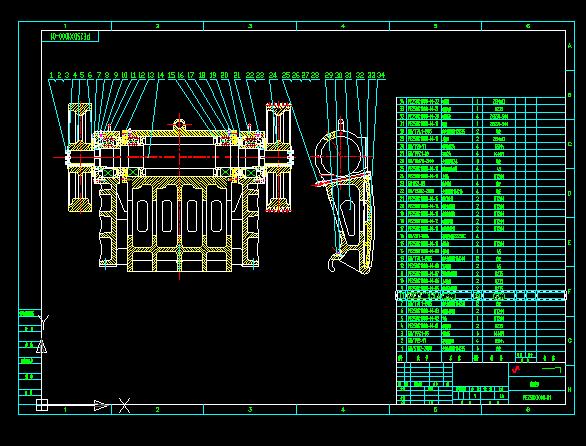Viewport: 586px width, 446px height.
Task: Select part balloon number 12
Action: pyautogui.click(x=142, y=75)
